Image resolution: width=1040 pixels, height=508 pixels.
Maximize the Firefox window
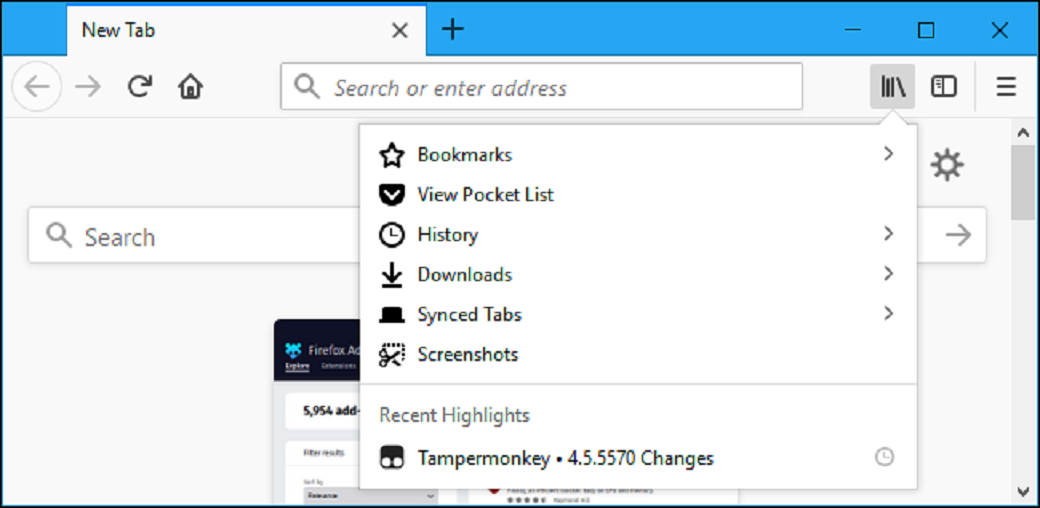click(x=926, y=30)
